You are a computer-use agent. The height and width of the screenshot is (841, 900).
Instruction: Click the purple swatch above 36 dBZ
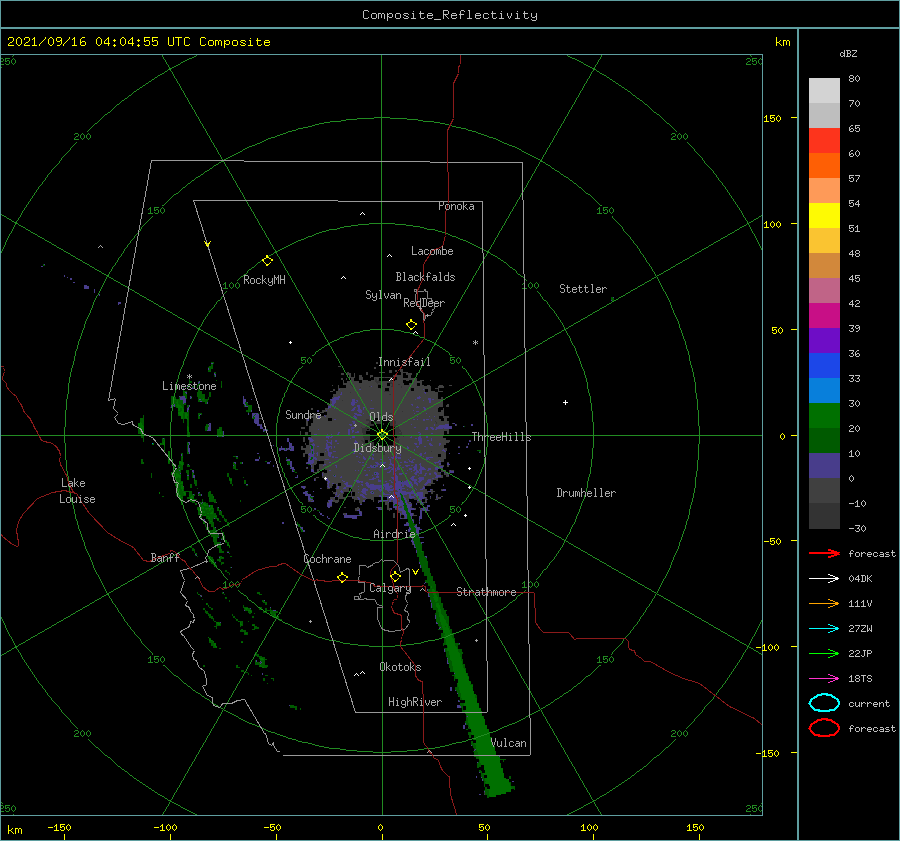[x=824, y=340]
